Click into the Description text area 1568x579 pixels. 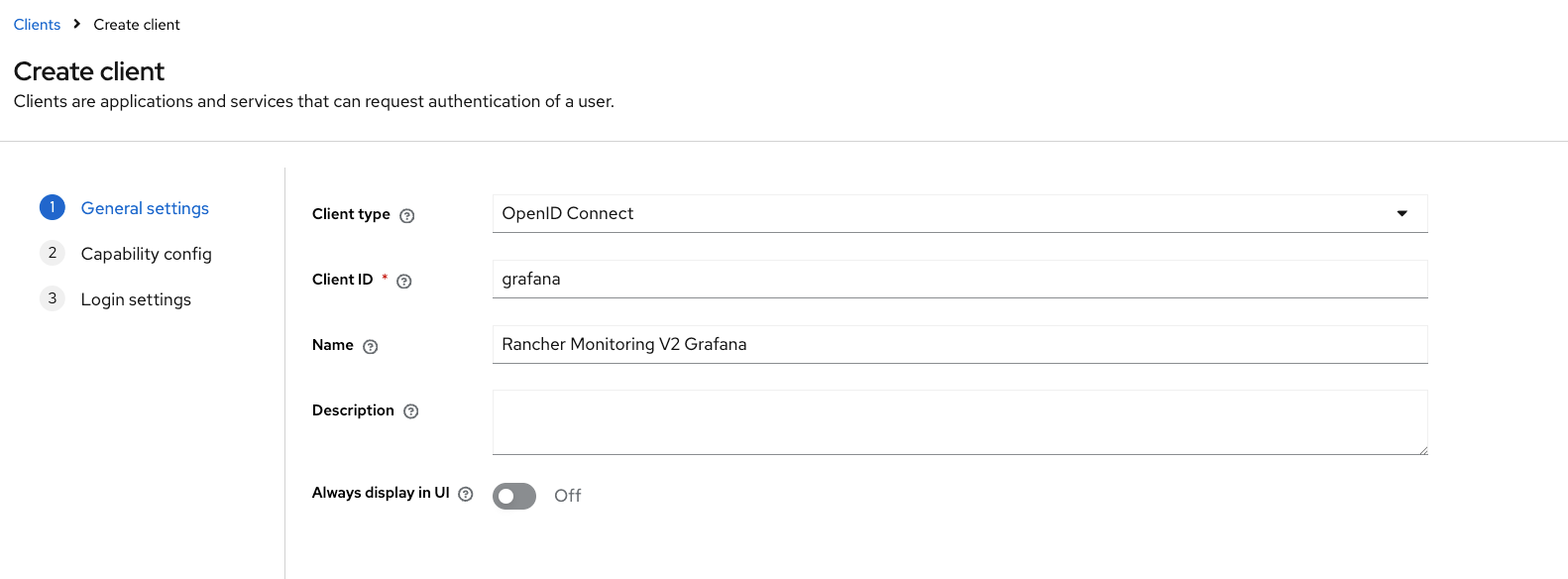[959, 422]
